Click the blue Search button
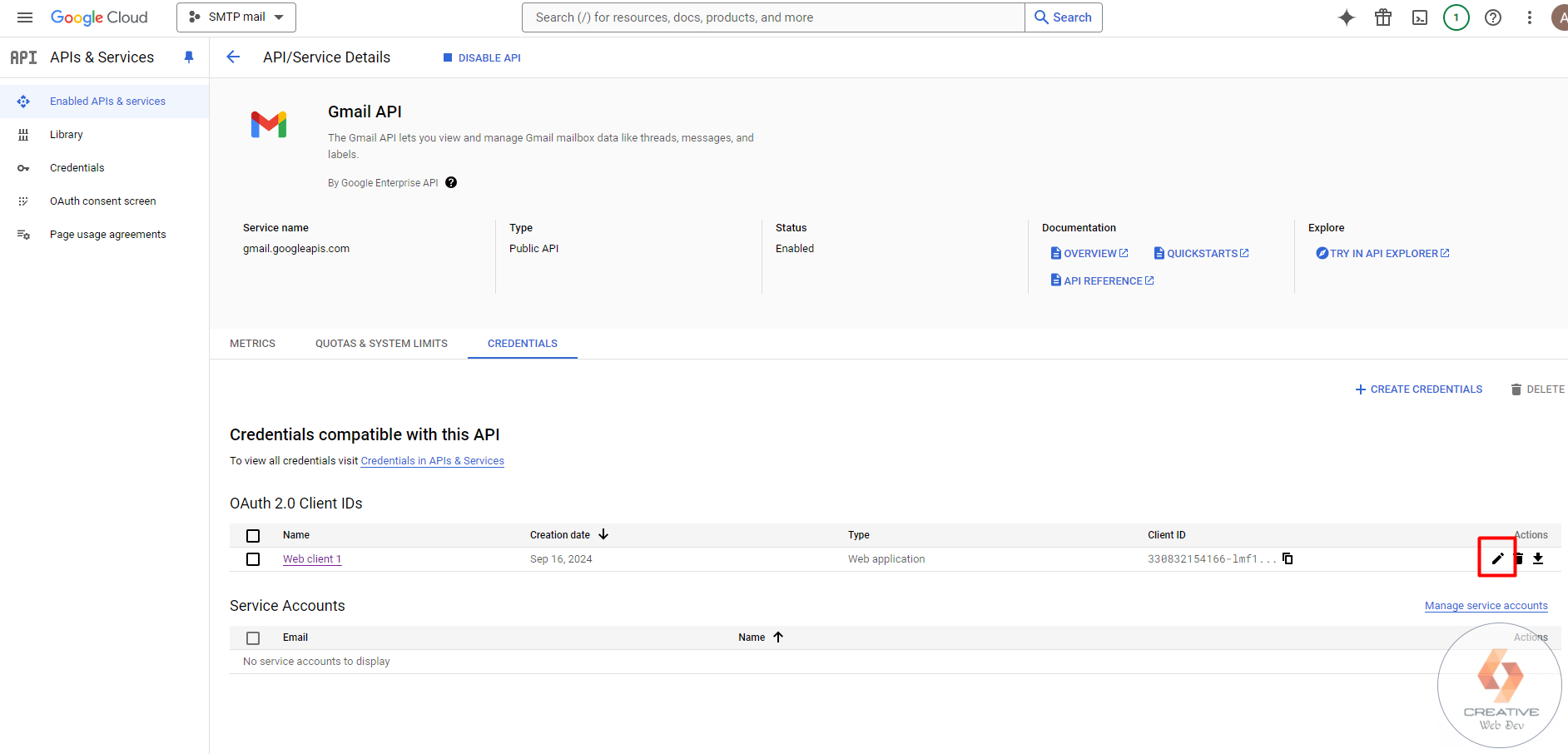This screenshot has width=1568, height=754. point(1064,17)
